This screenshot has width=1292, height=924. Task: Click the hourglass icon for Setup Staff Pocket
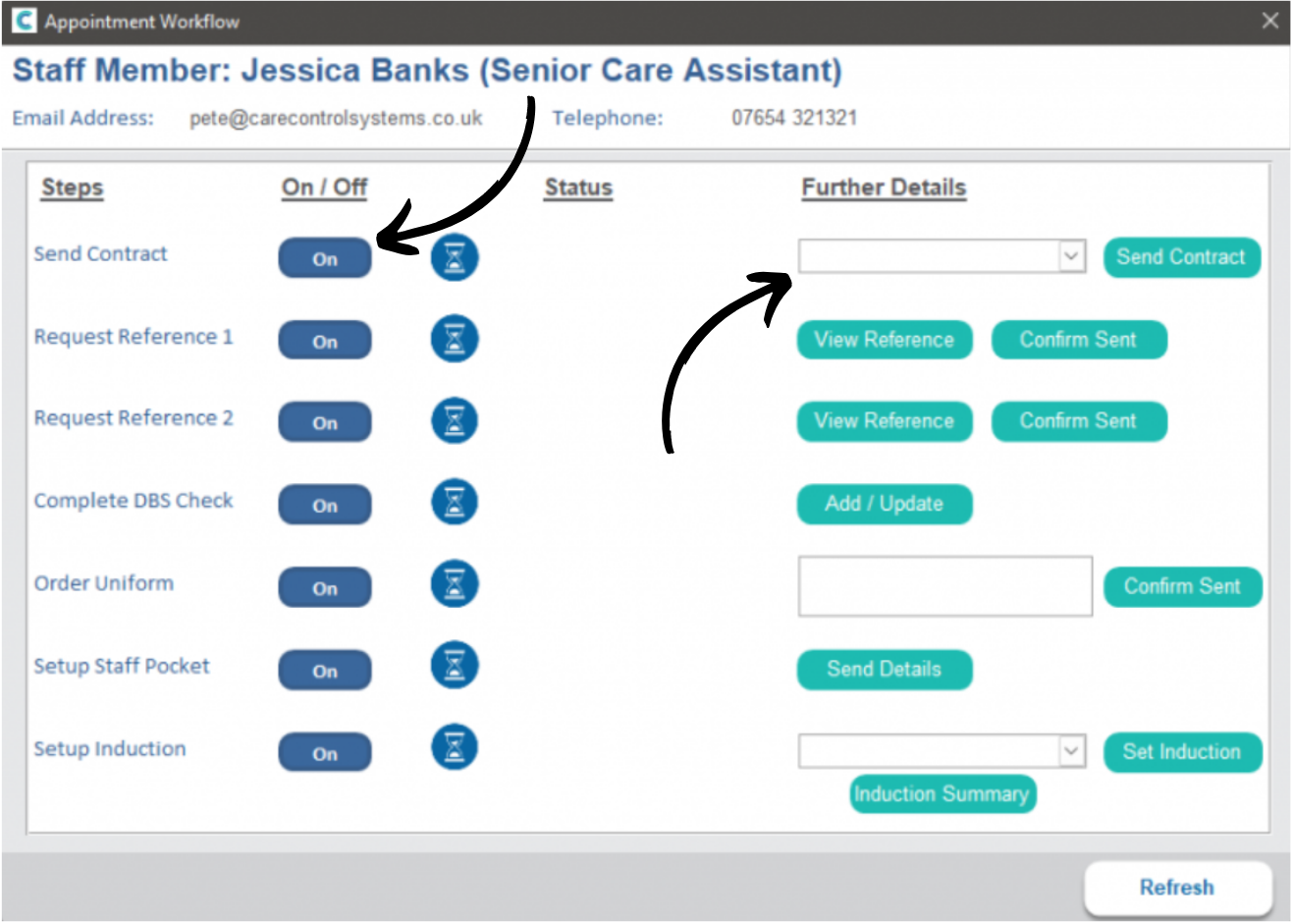pos(455,666)
